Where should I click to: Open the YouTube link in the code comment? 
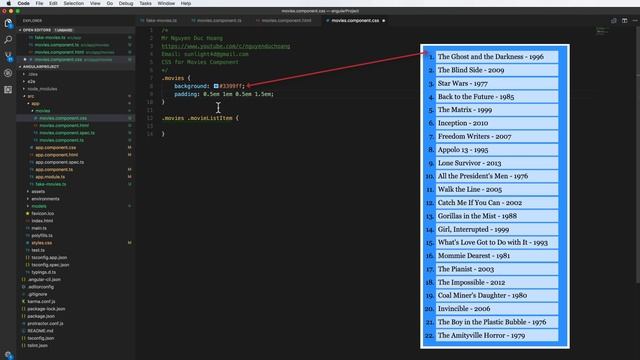226,46
